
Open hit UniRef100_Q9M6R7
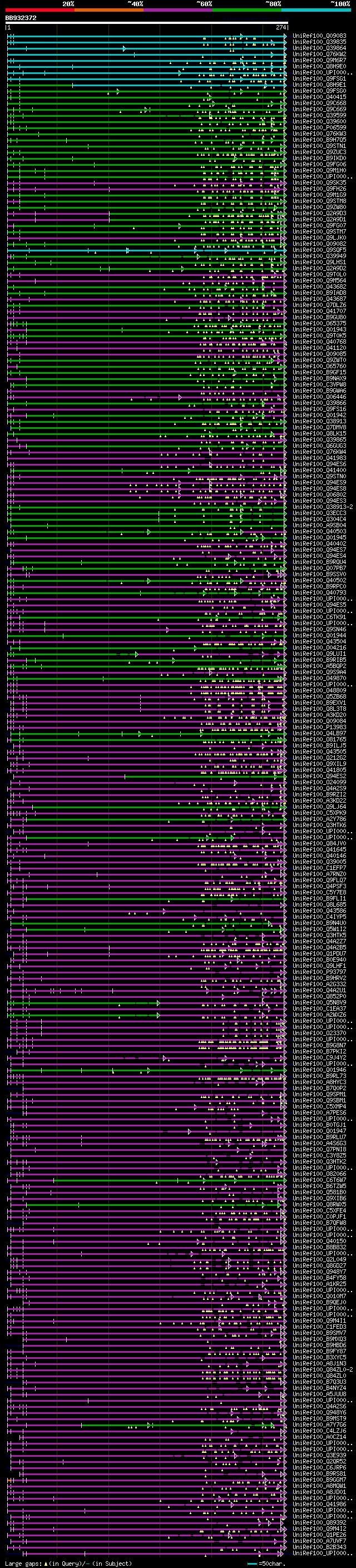coord(319,60)
